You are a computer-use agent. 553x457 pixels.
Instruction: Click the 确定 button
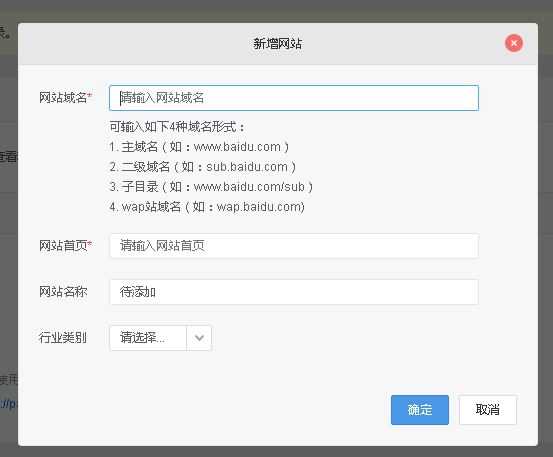pyautogui.click(x=420, y=410)
